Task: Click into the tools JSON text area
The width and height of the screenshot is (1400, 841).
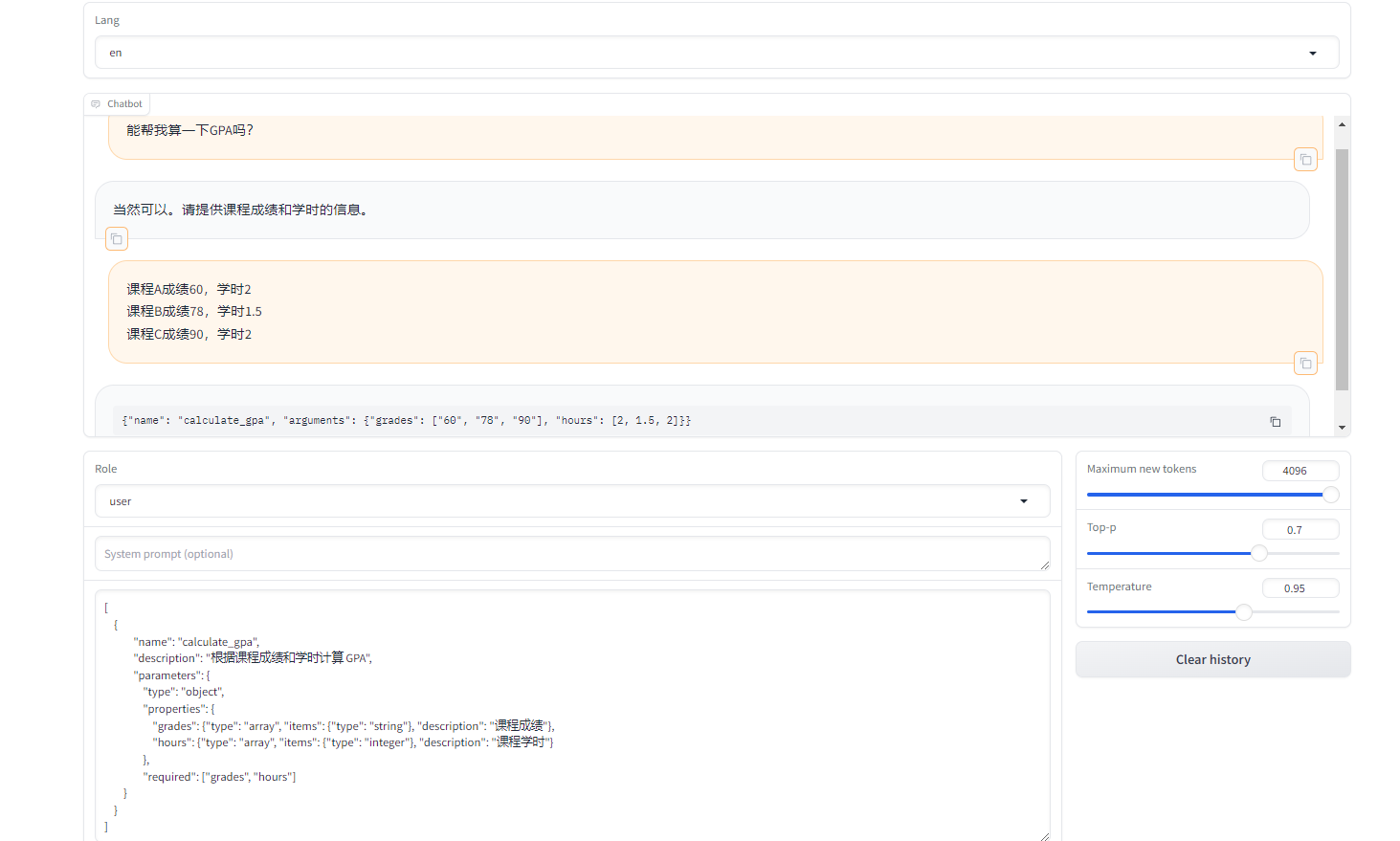Action: pyautogui.click(x=572, y=716)
